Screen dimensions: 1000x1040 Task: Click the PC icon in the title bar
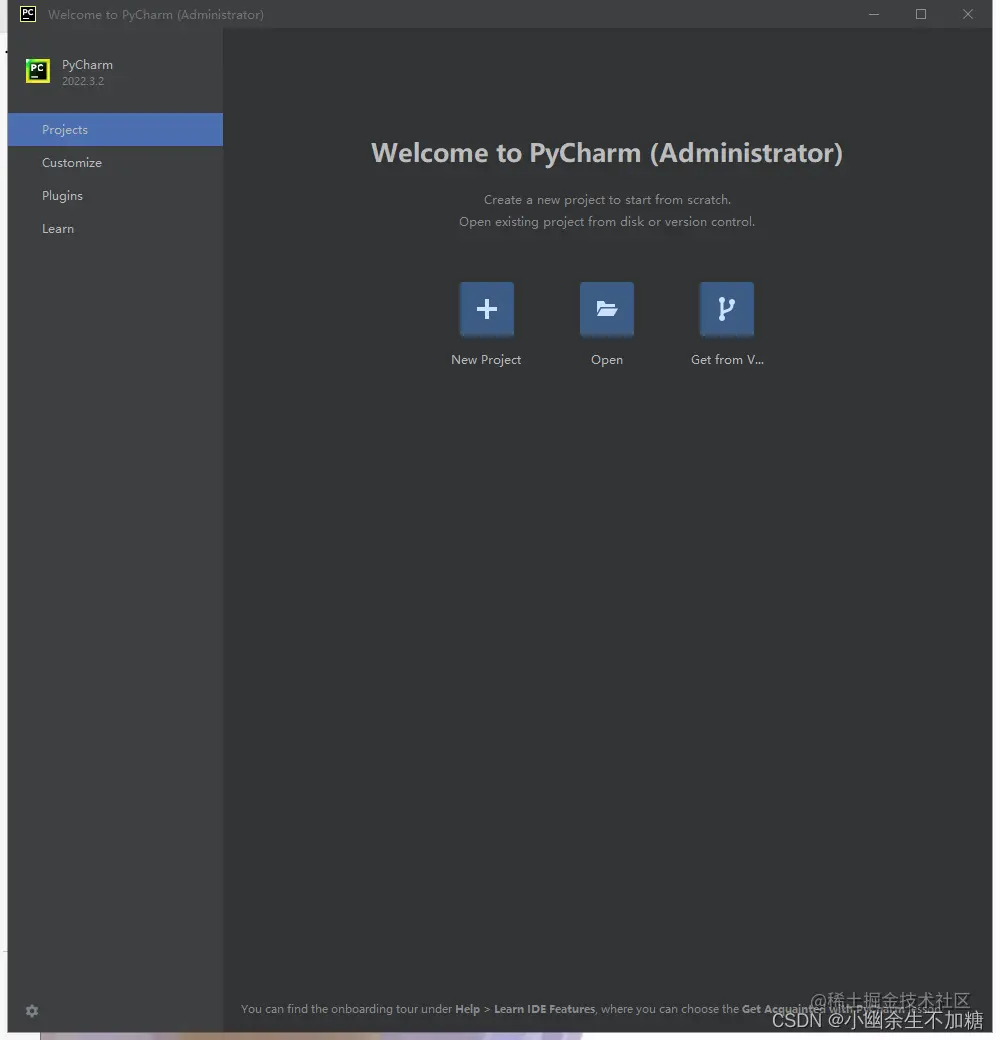(x=28, y=14)
